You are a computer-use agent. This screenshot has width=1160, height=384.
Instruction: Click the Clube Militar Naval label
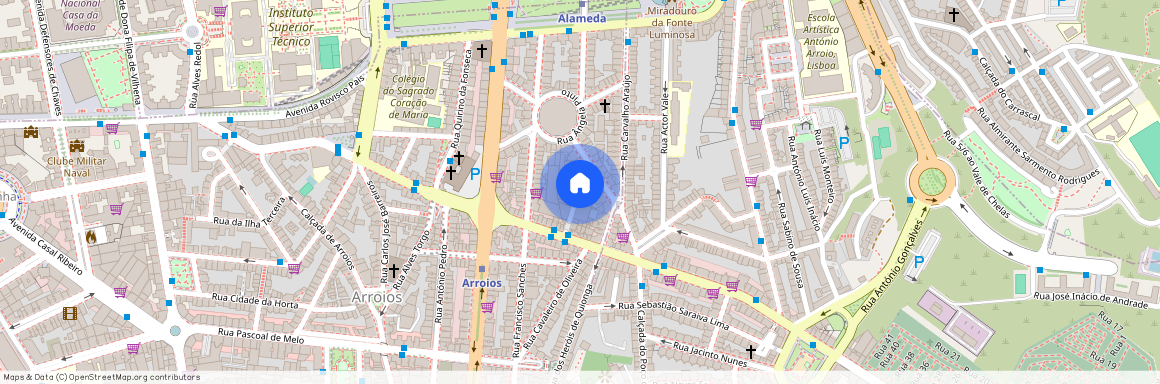tap(76, 166)
